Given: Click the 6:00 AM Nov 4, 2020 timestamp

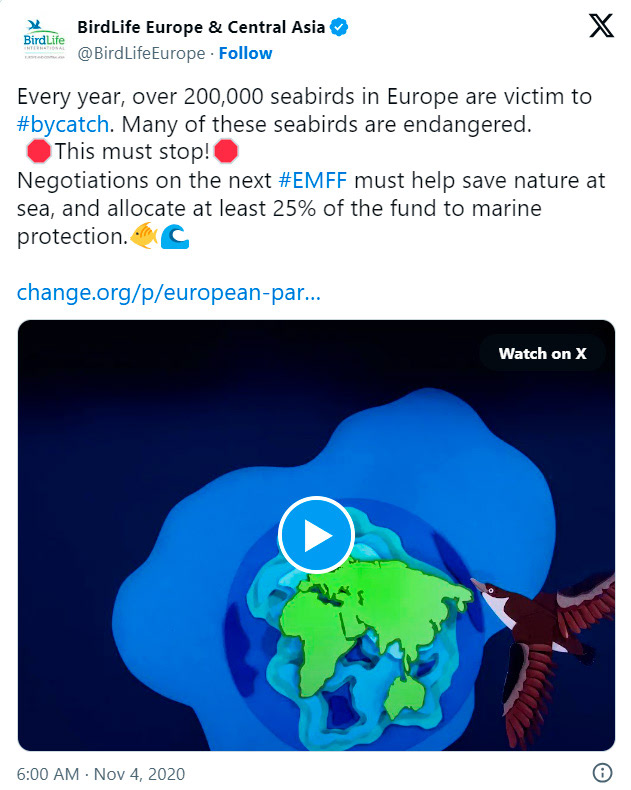Looking at the screenshot, I should click(x=101, y=773).
